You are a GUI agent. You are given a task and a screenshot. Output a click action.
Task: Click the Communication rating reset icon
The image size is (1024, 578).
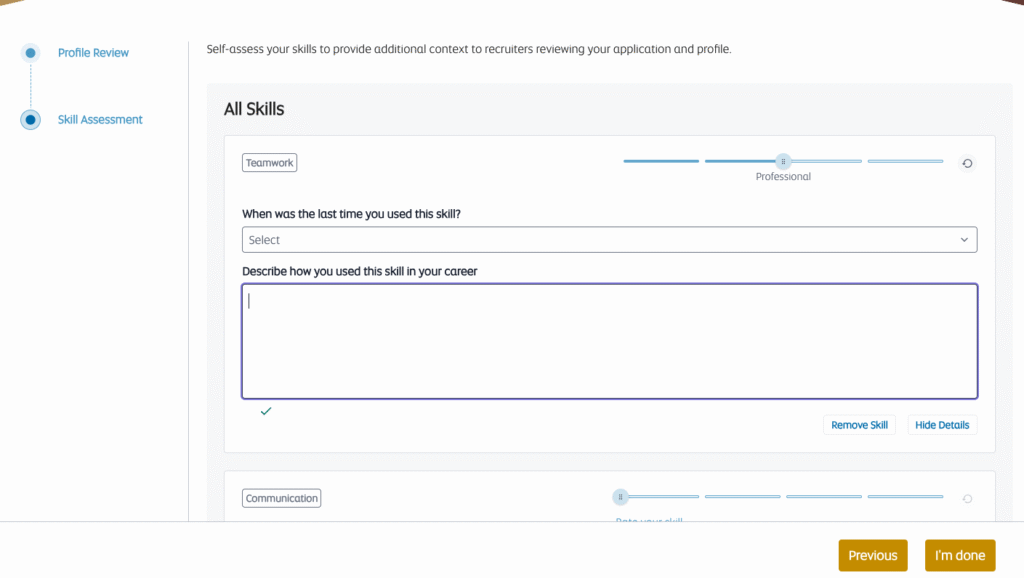[x=967, y=498]
